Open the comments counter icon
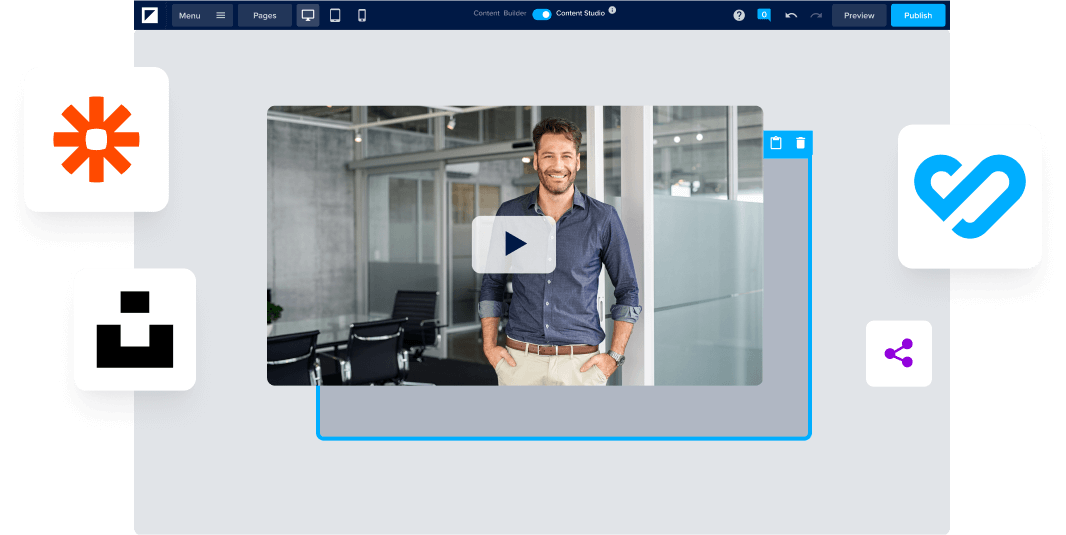 coord(764,15)
